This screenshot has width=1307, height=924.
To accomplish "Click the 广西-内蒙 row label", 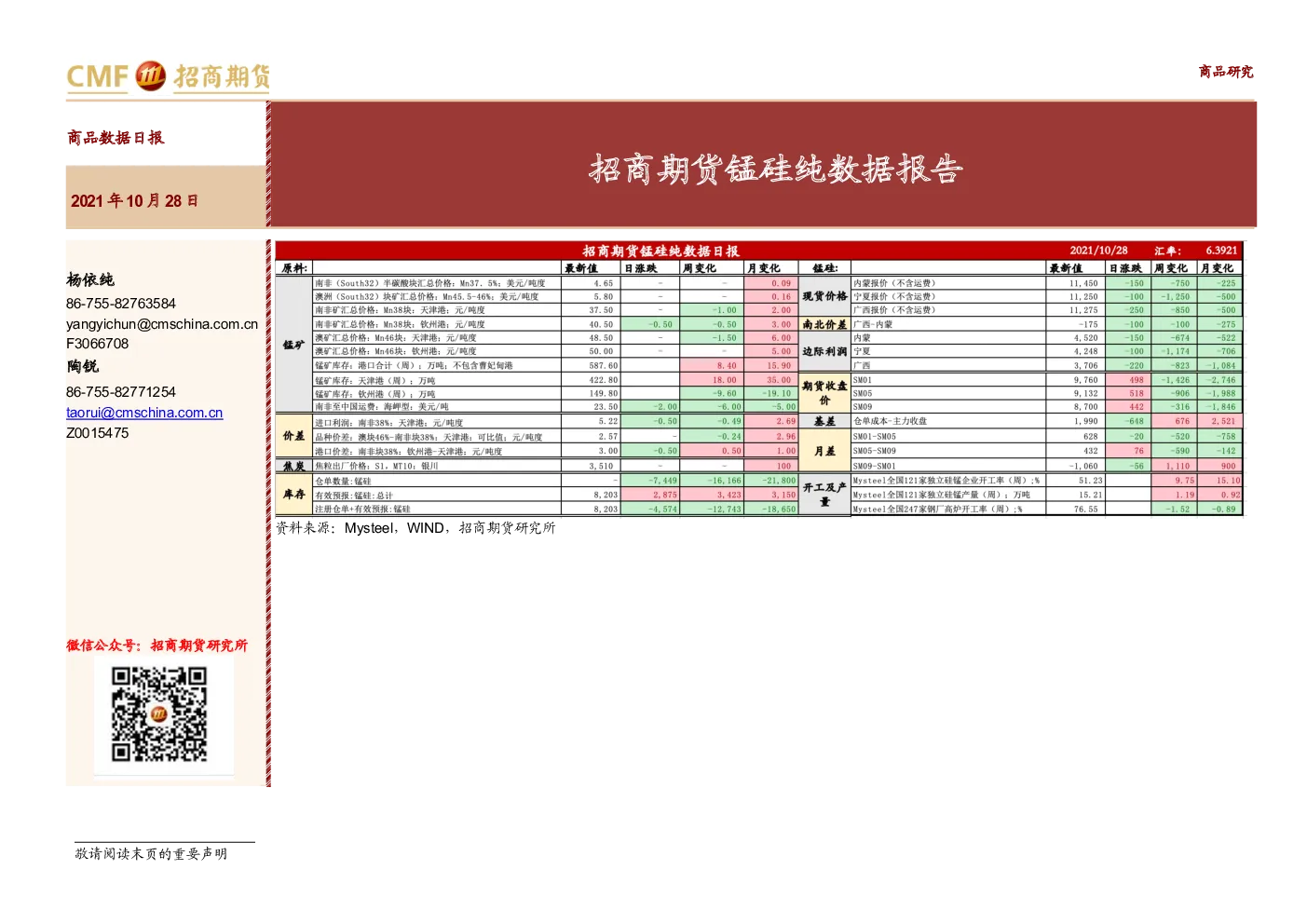I will pos(872,324).
